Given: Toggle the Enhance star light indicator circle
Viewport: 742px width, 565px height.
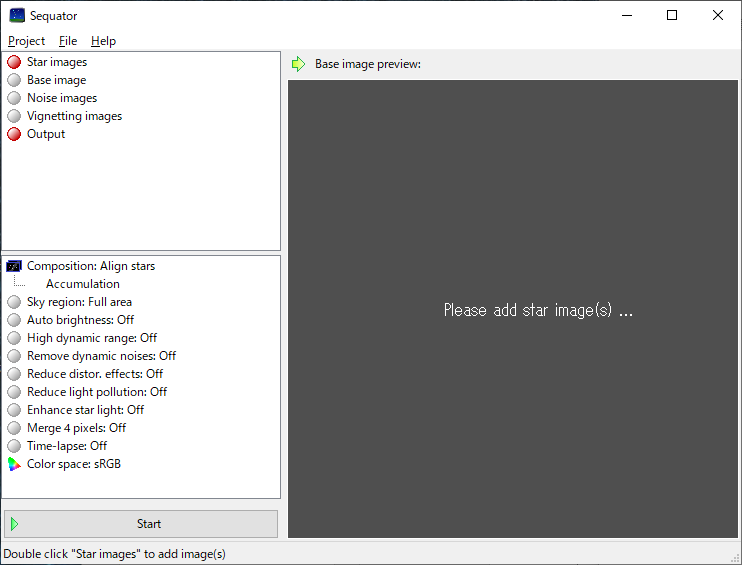Looking at the screenshot, I should [x=14, y=410].
